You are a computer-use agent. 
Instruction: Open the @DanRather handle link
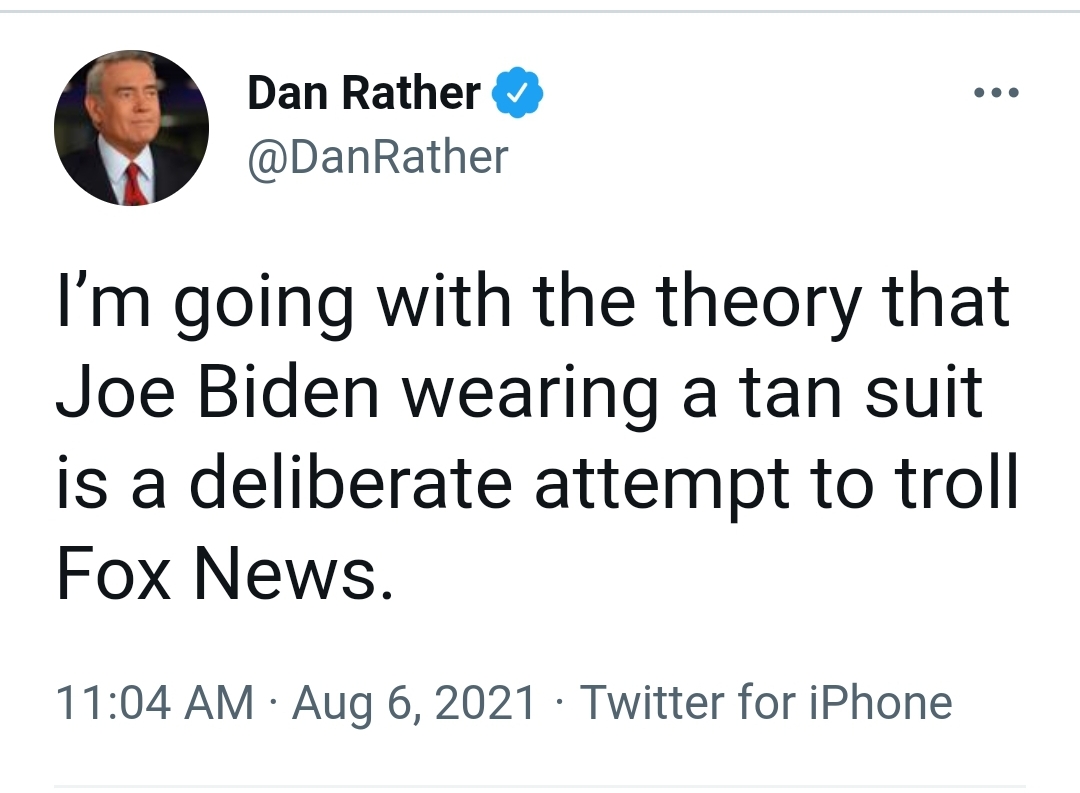[377, 157]
